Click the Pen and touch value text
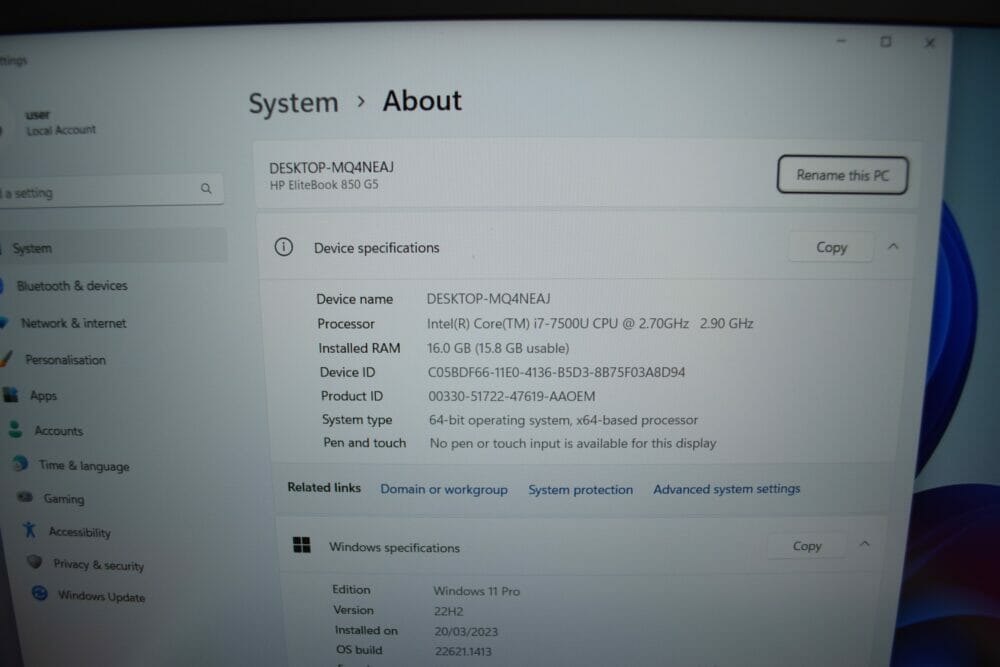 pos(573,443)
